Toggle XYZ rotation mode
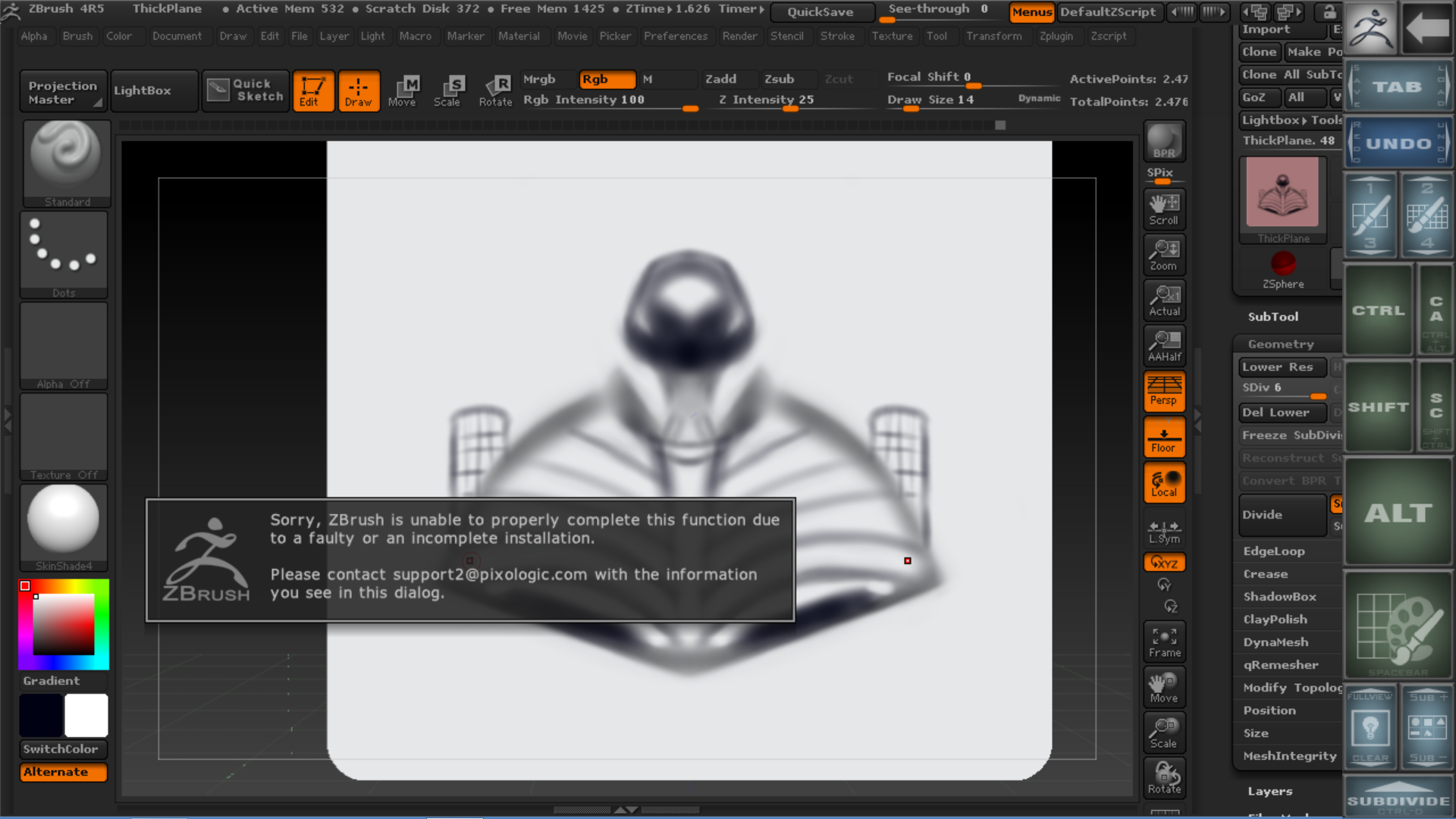Image resolution: width=1456 pixels, height=819 pixels. pyautogui.click(x=1164, y=562)
